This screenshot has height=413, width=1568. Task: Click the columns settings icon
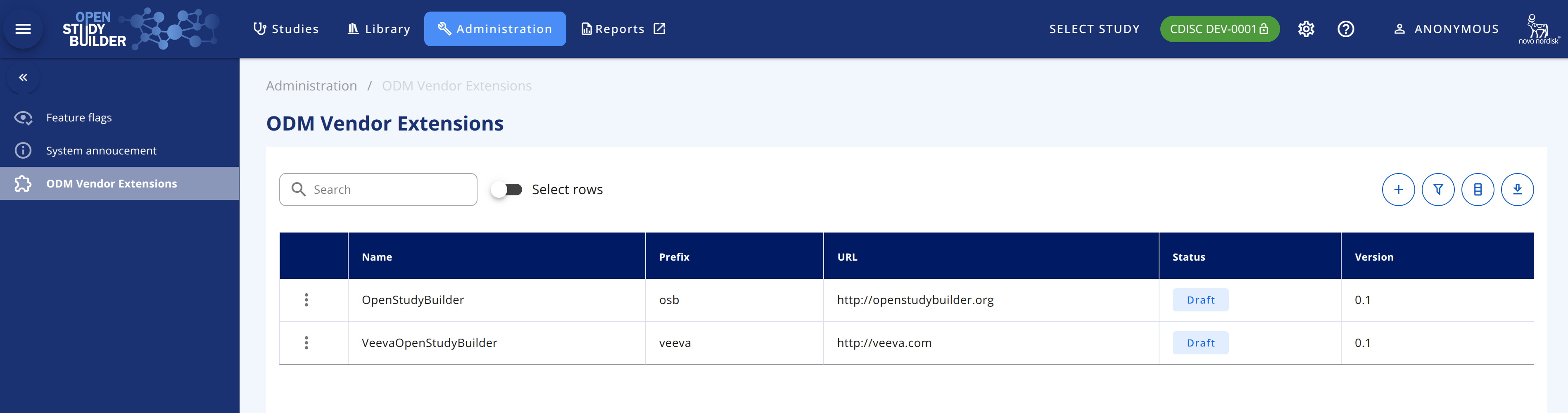point(1477,189)
